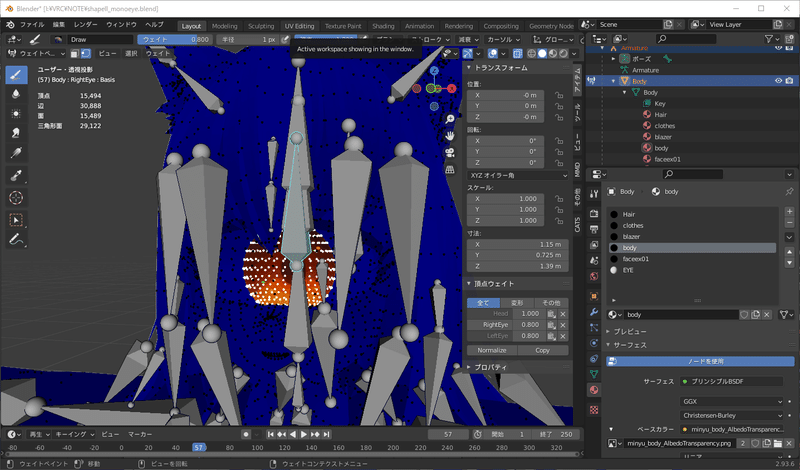Open the ファイル menu
This screenshot has height=470, width=800.
[32, 24]
